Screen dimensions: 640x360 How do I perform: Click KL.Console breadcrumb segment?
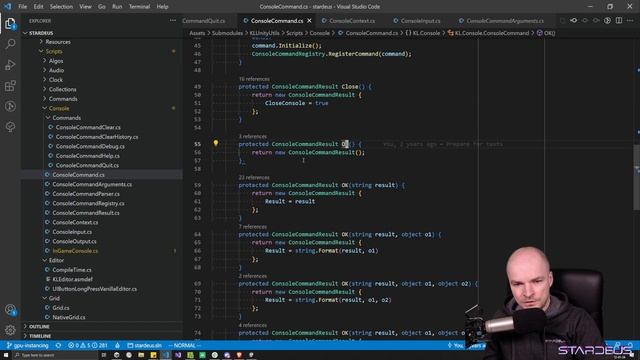[x=423, y=33]
